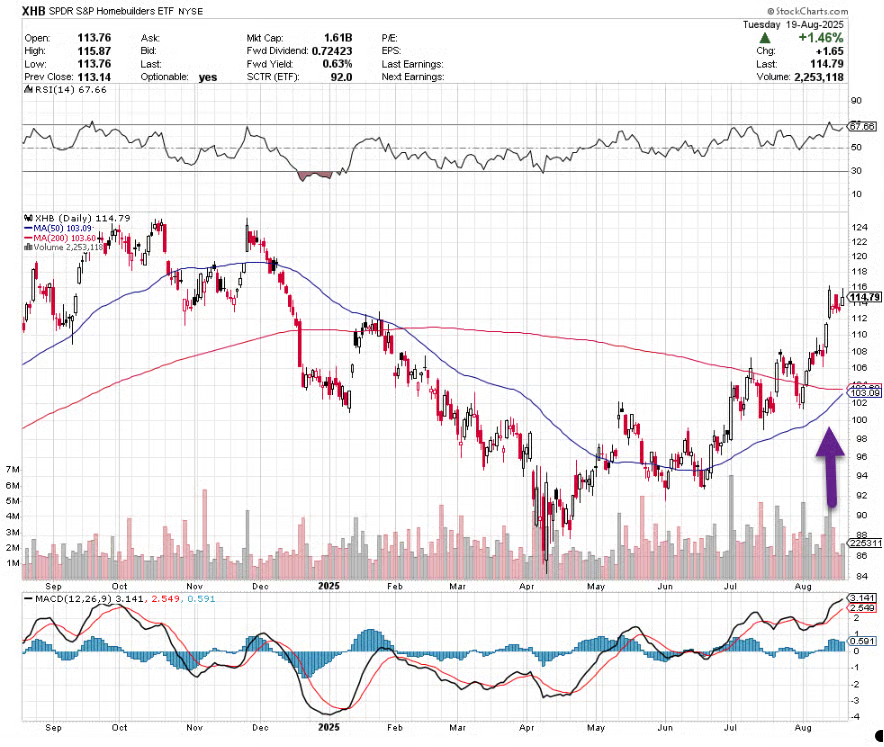Click the Volume legend entry in price chart
Screen dimensions: 884x747
[x=64, y=247]
